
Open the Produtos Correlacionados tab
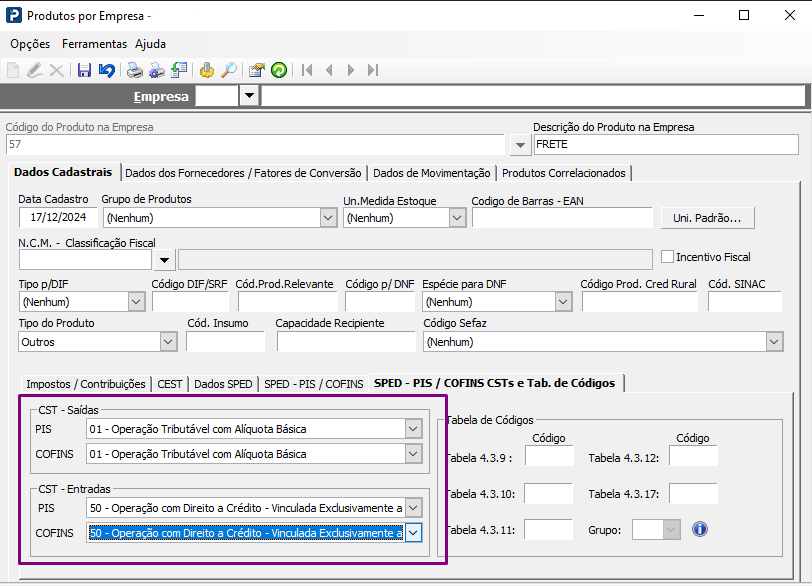point(563,173)
